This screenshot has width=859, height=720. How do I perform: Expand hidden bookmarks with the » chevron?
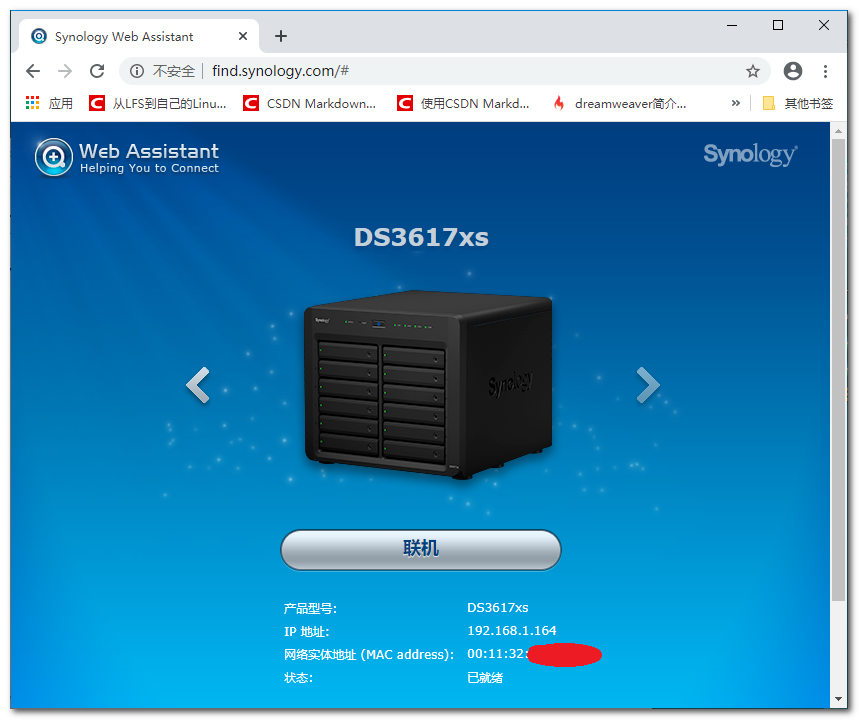736,103
